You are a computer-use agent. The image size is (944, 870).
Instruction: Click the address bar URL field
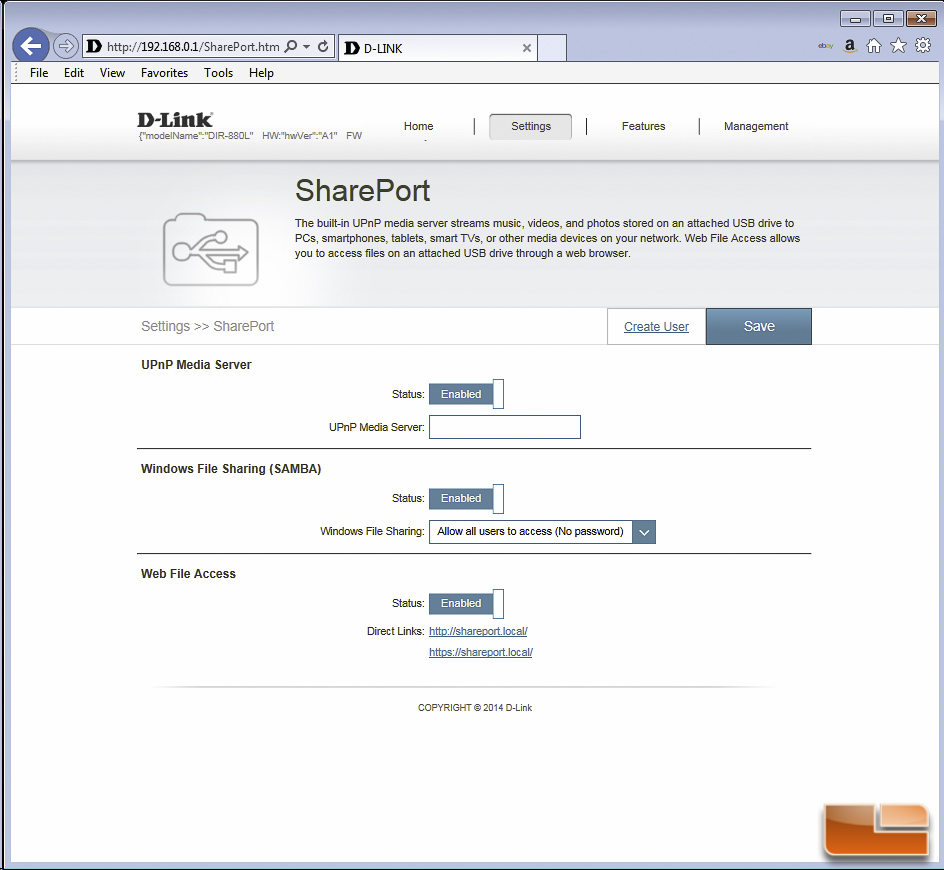(x=193, y=47)
